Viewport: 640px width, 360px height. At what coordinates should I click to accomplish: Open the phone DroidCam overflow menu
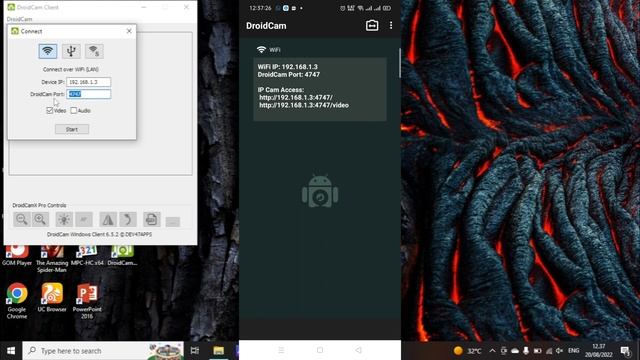[391, 25]
